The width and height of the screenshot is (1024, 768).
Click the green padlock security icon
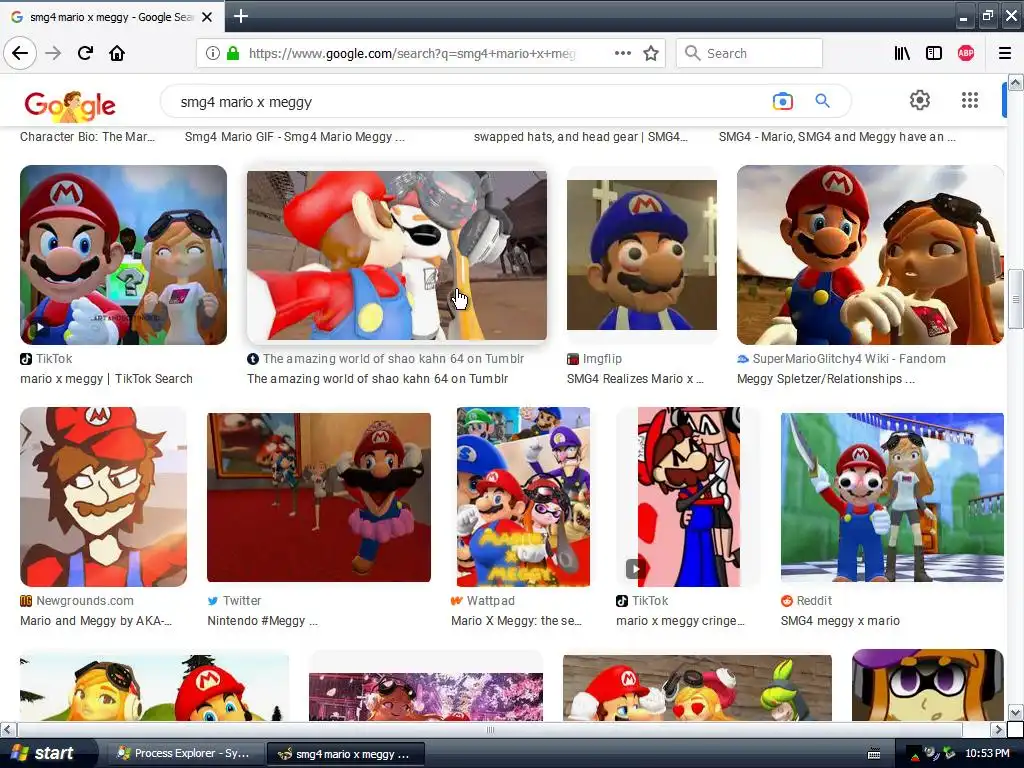click(x=232, y=53)
